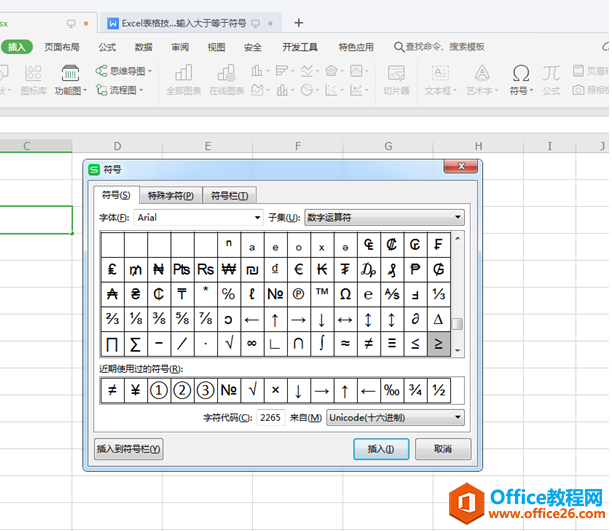Image resolution: width=612 pixels, height=531 pixels.
Task: Switch to the 特殊字符 tab
Action: [170, 196]
